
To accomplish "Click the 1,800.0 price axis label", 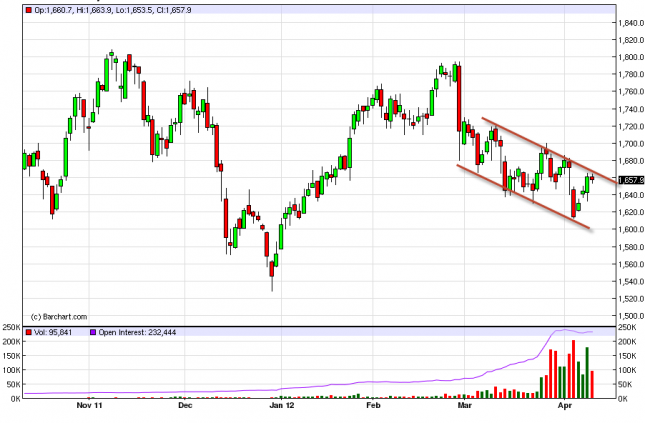I will 631,57.
